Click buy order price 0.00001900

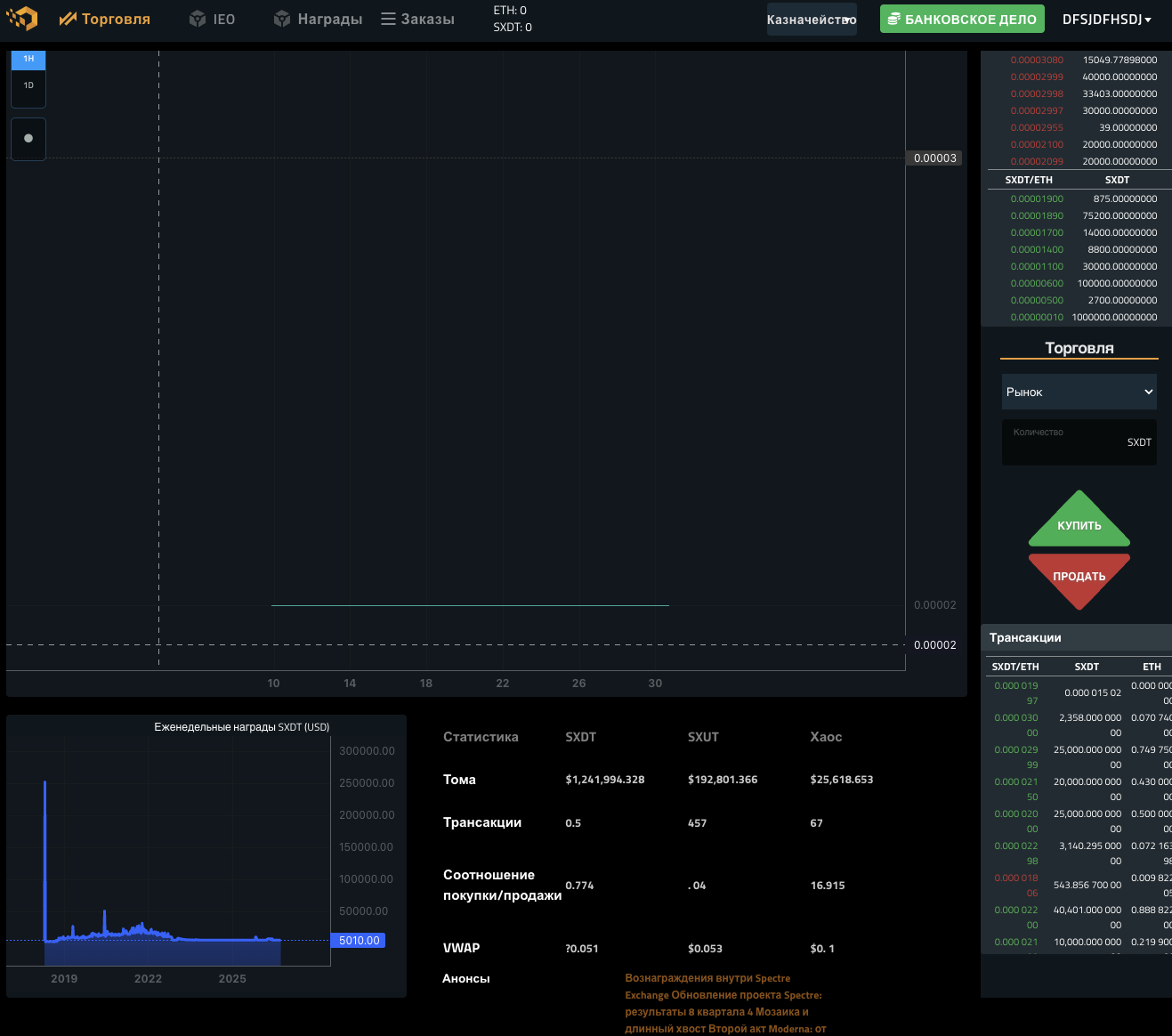coord(1037,198)
